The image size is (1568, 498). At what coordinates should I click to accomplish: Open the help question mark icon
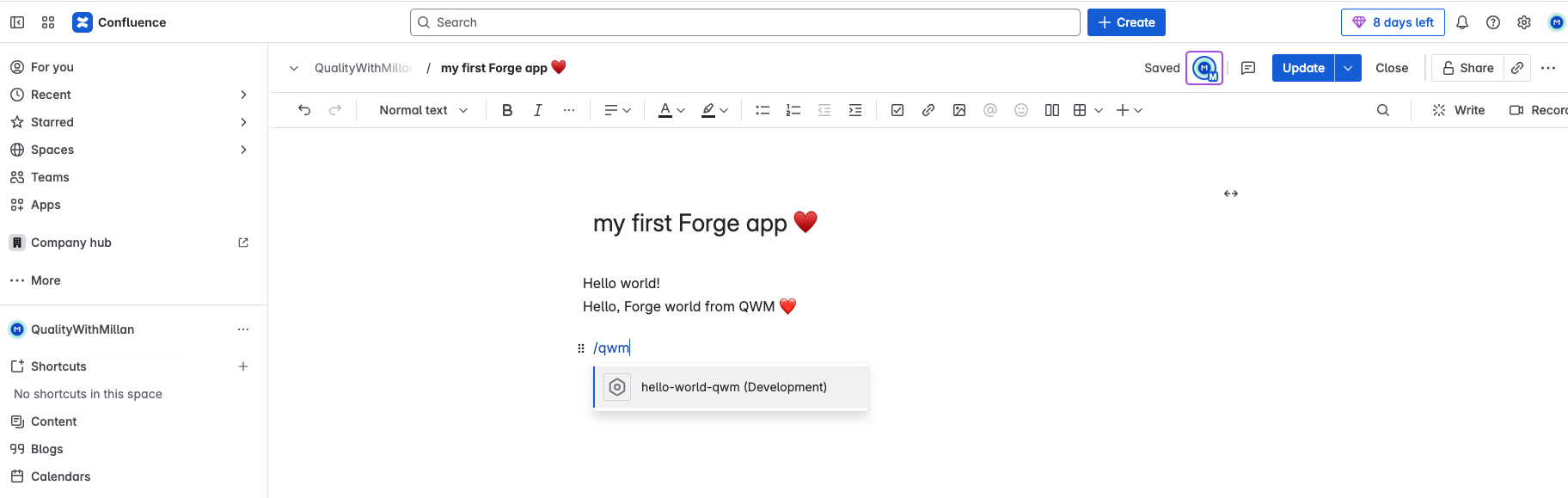pos(1493,22)
